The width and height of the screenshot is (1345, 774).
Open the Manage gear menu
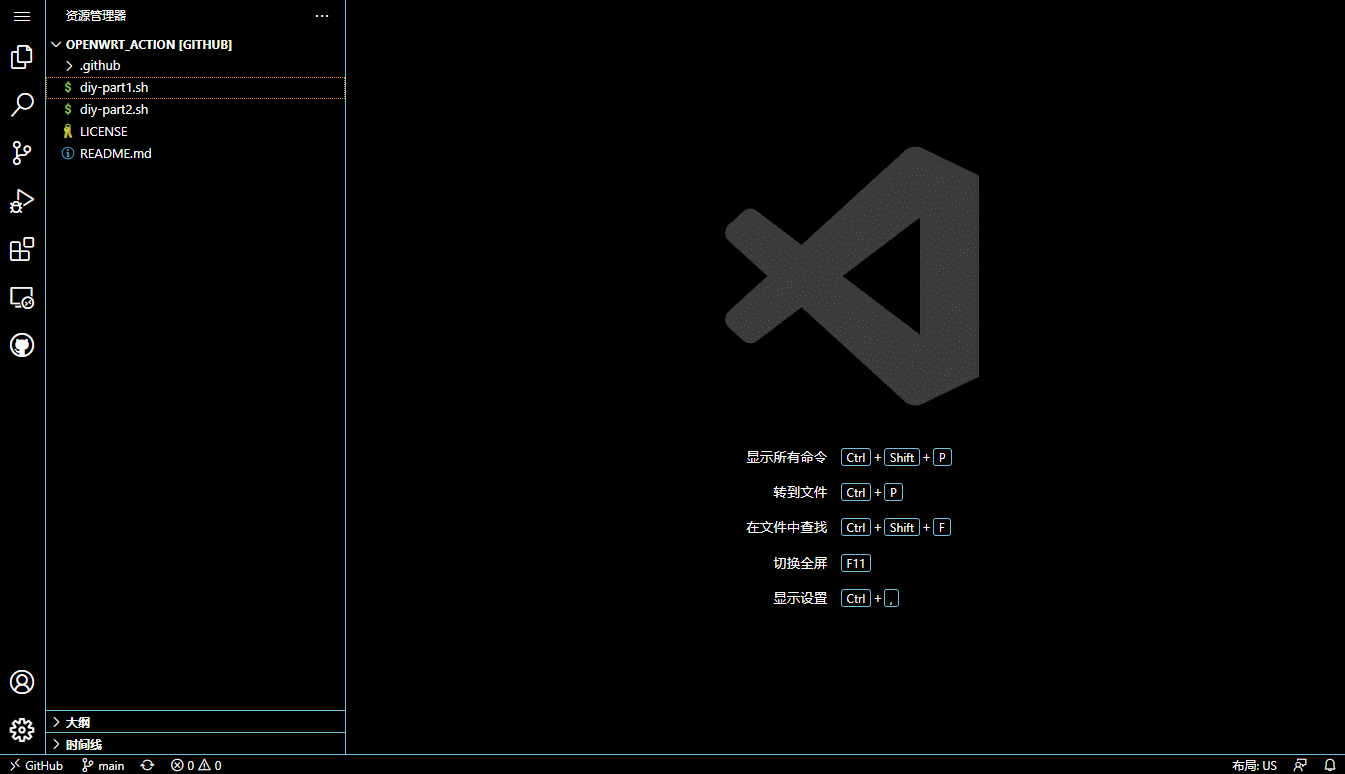coord(22,730)
